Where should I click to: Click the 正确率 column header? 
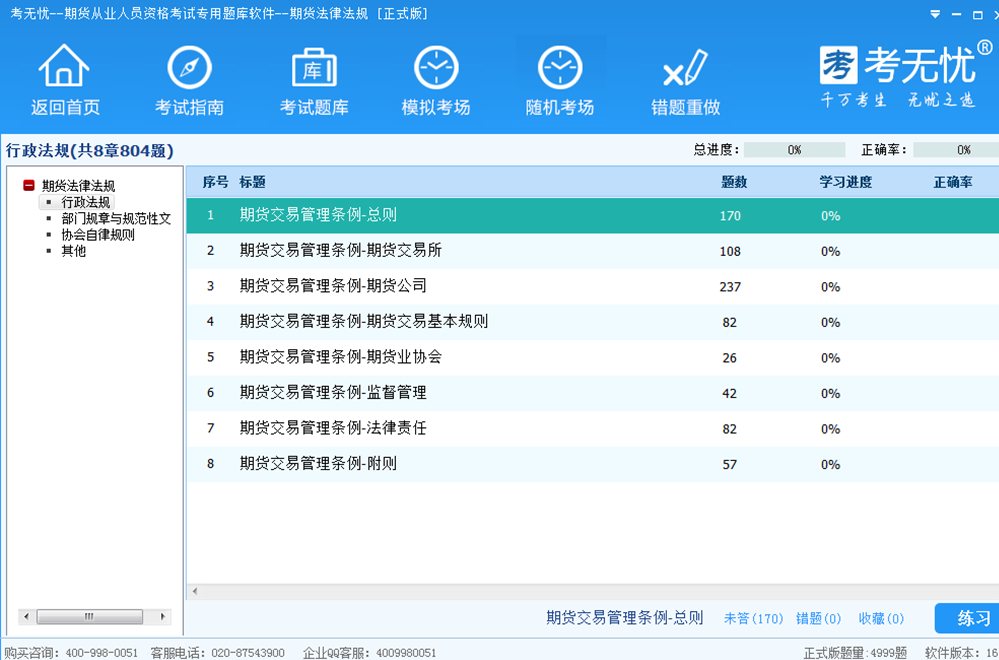coord(952,182)
